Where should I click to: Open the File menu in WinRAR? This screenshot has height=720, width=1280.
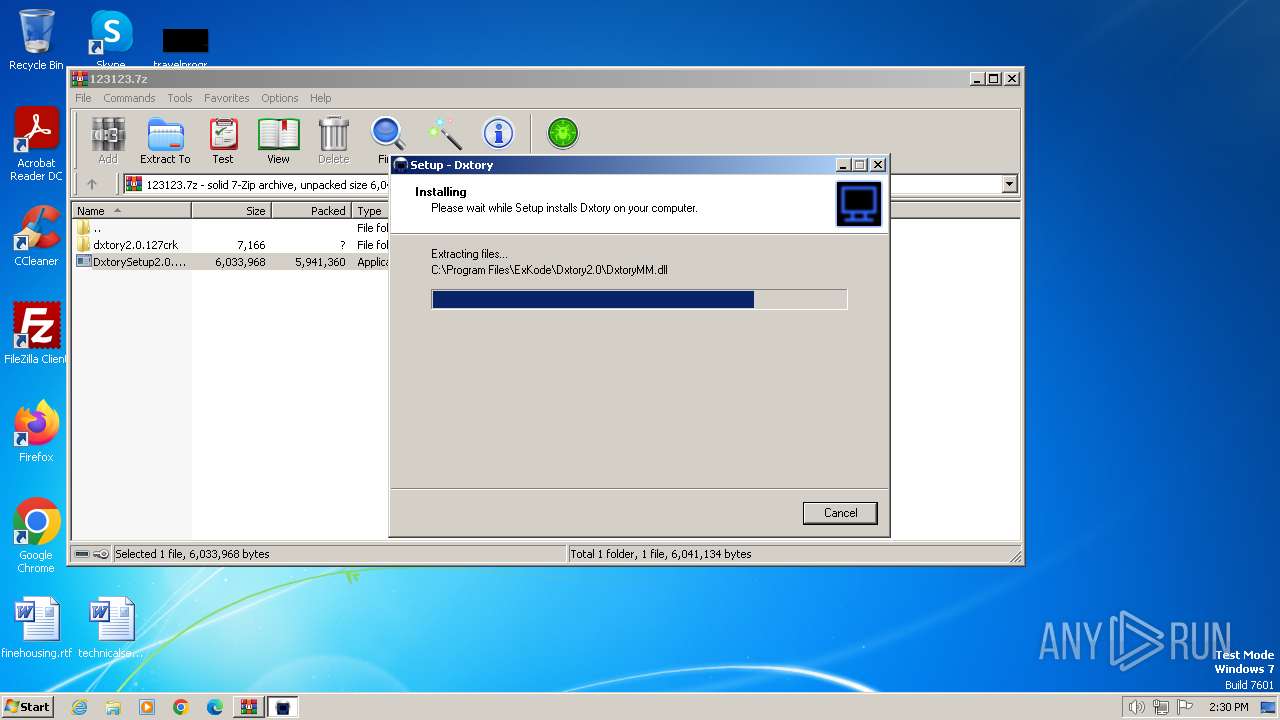83,98
